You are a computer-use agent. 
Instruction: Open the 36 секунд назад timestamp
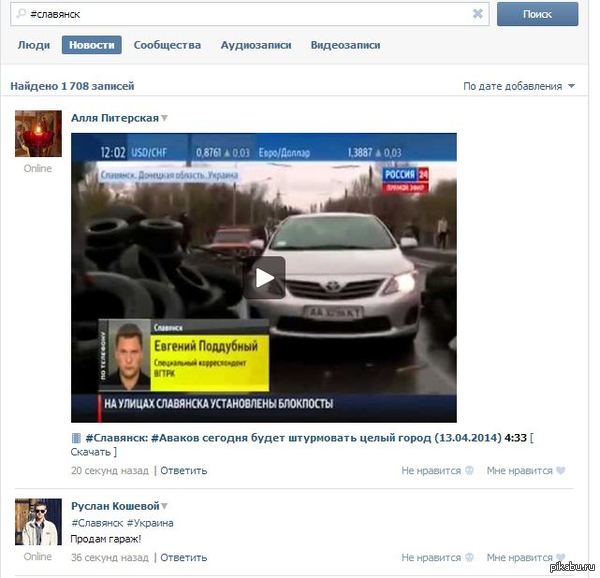coord(110,557)
